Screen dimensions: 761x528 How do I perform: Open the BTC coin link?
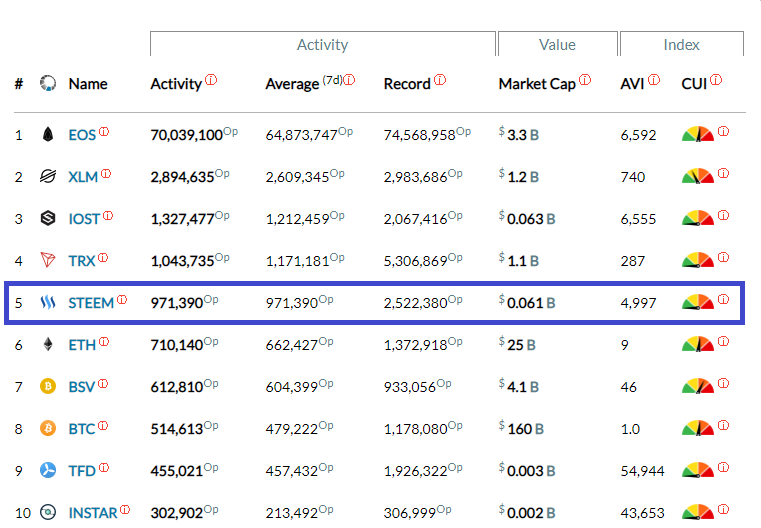point(82,429)
